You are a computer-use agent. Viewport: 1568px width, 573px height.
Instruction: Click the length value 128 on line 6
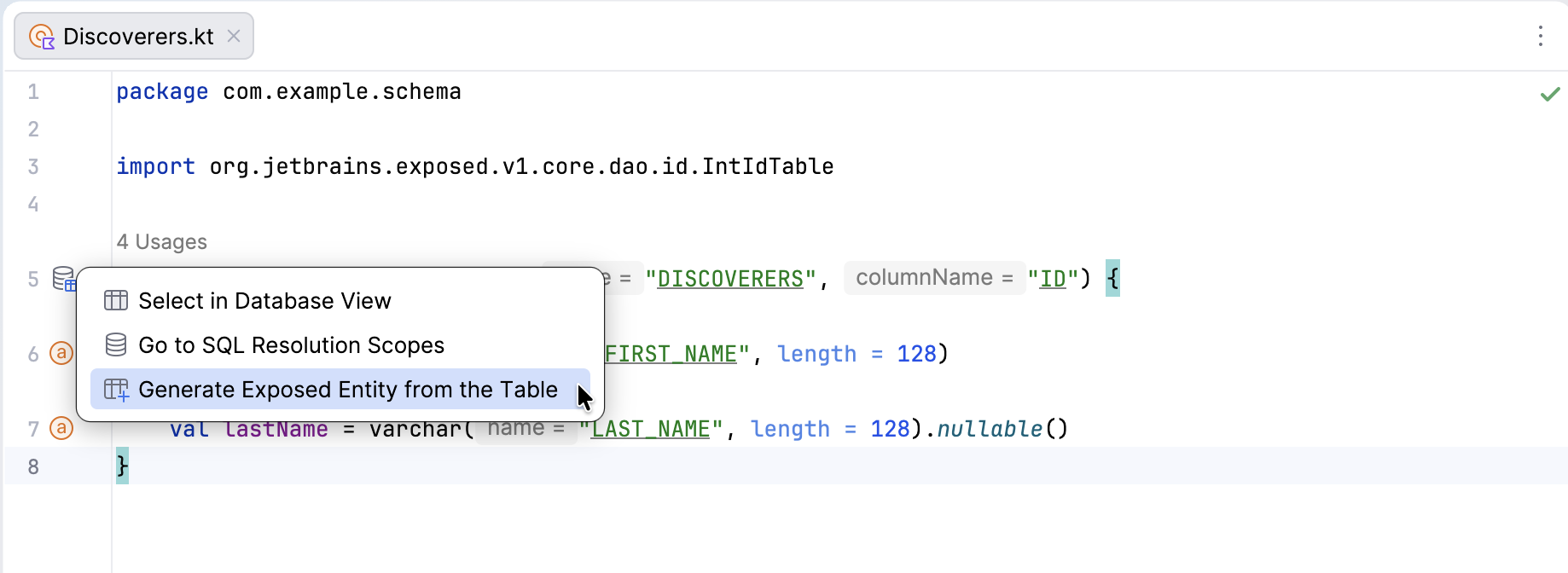[x=916, y=354]
